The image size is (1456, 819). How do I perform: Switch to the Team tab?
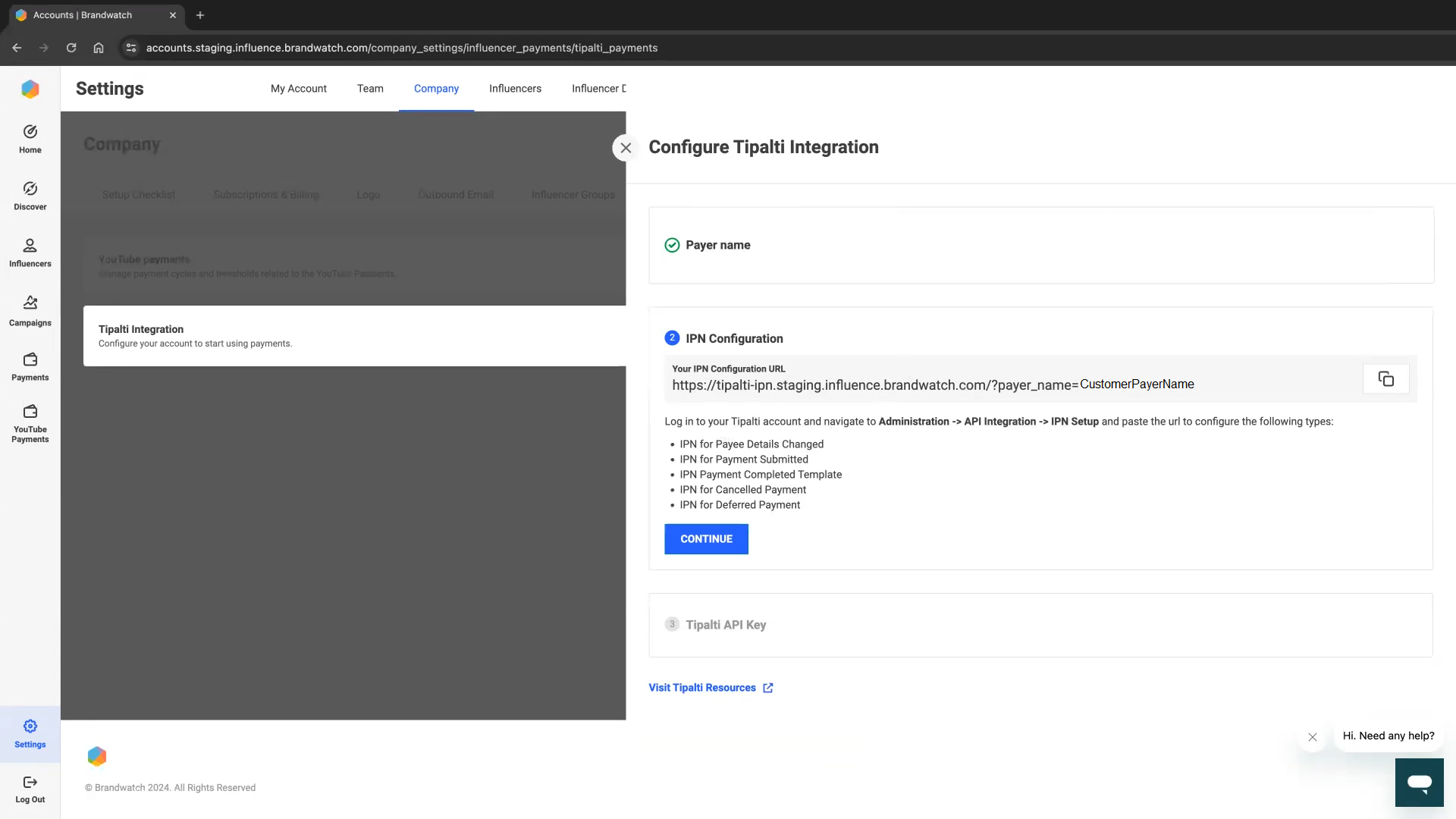tap(370, 89)
